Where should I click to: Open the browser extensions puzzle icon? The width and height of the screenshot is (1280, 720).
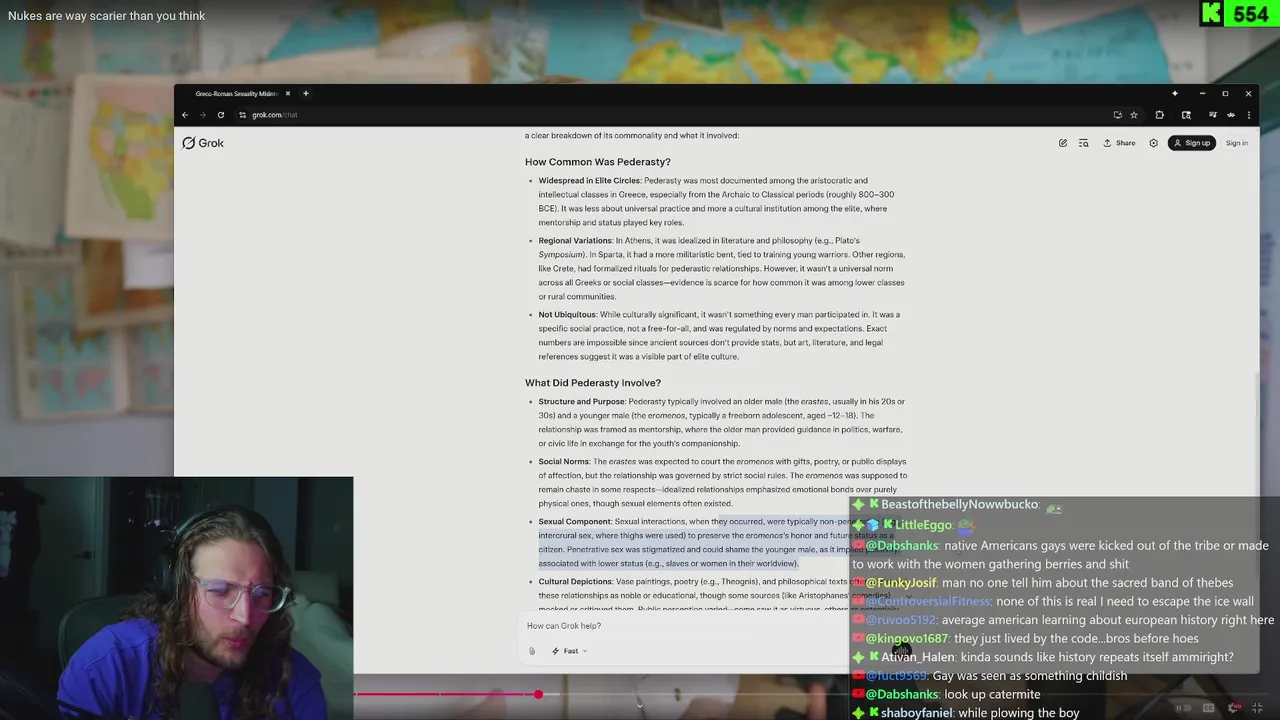pos(1159,115)
